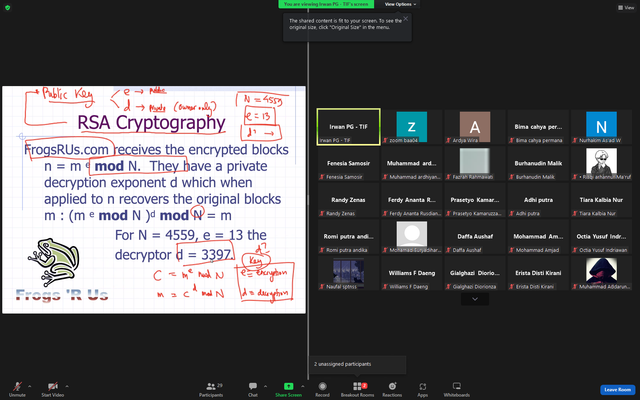Select Randy Zenas tile
The height and width of the screenshot is (400, 640).
point(349,200)
